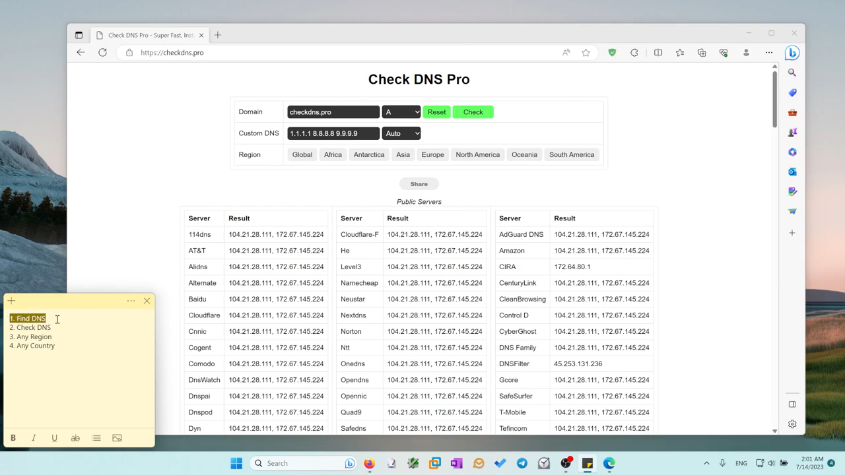Viewport: 845px width, 475px height.
Task: Click the address bar URL field
Action: [345, 53]
